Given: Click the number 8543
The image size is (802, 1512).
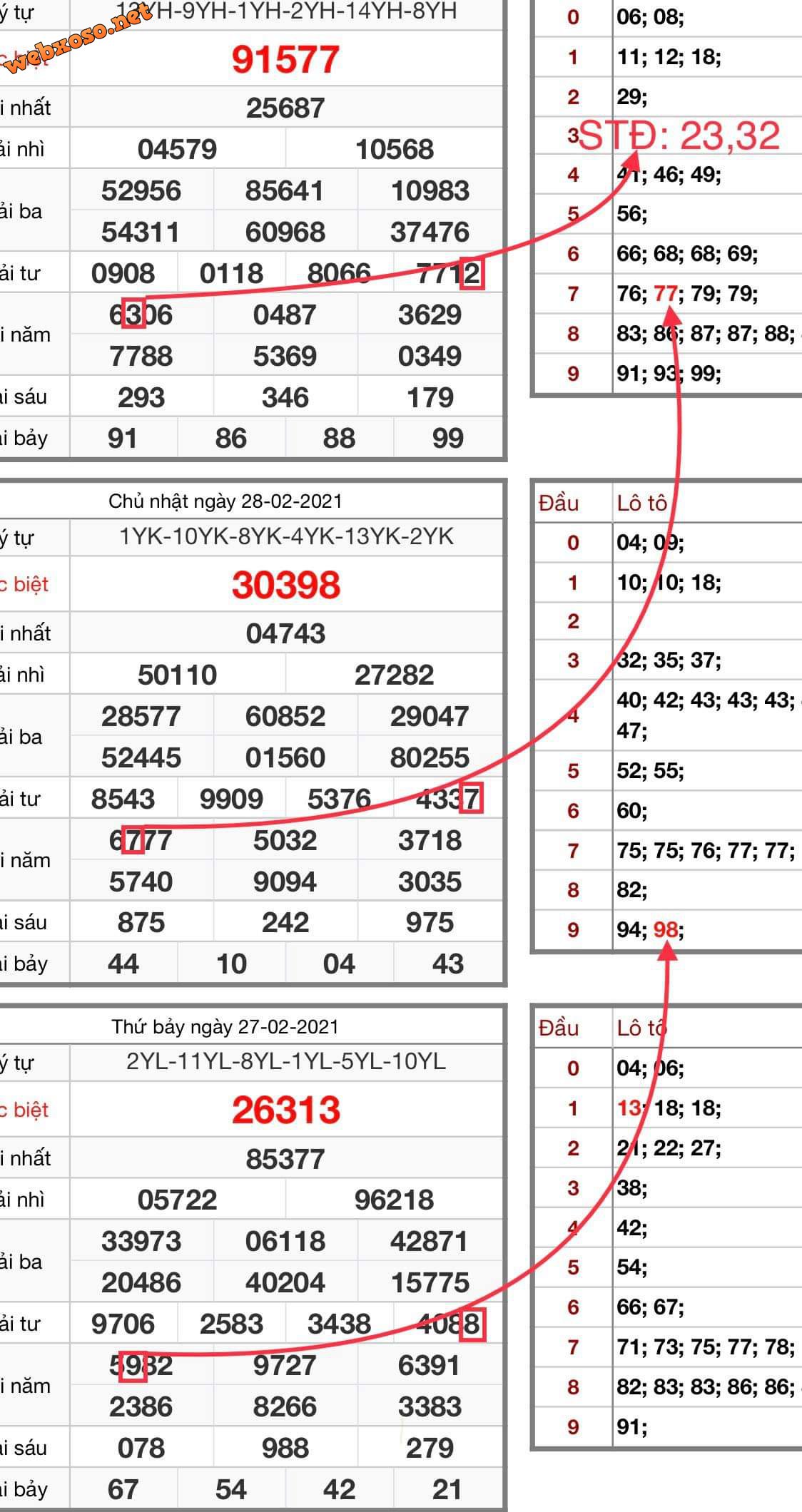Looking at the screenshot, I should pos(123,800).
